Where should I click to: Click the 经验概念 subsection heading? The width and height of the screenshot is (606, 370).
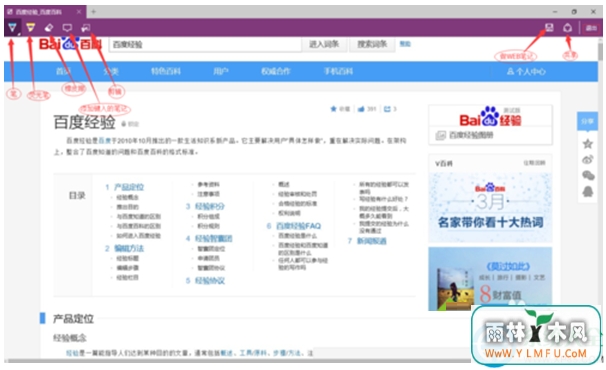70,338
